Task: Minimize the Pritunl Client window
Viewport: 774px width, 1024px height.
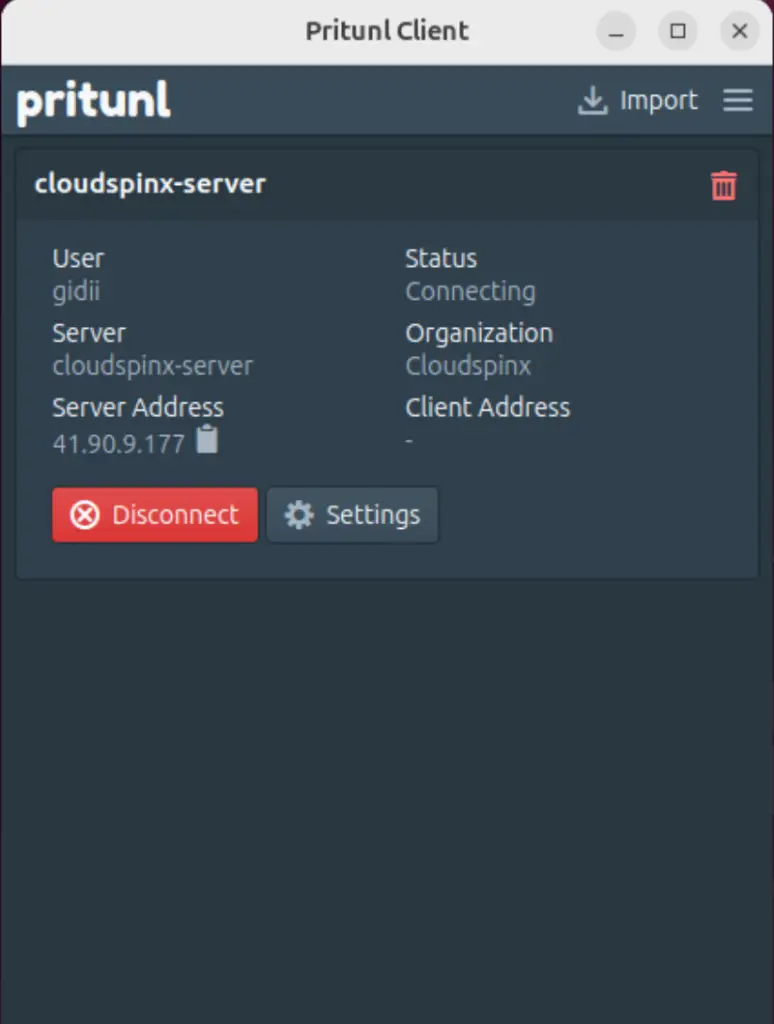Action: point(616,31)
